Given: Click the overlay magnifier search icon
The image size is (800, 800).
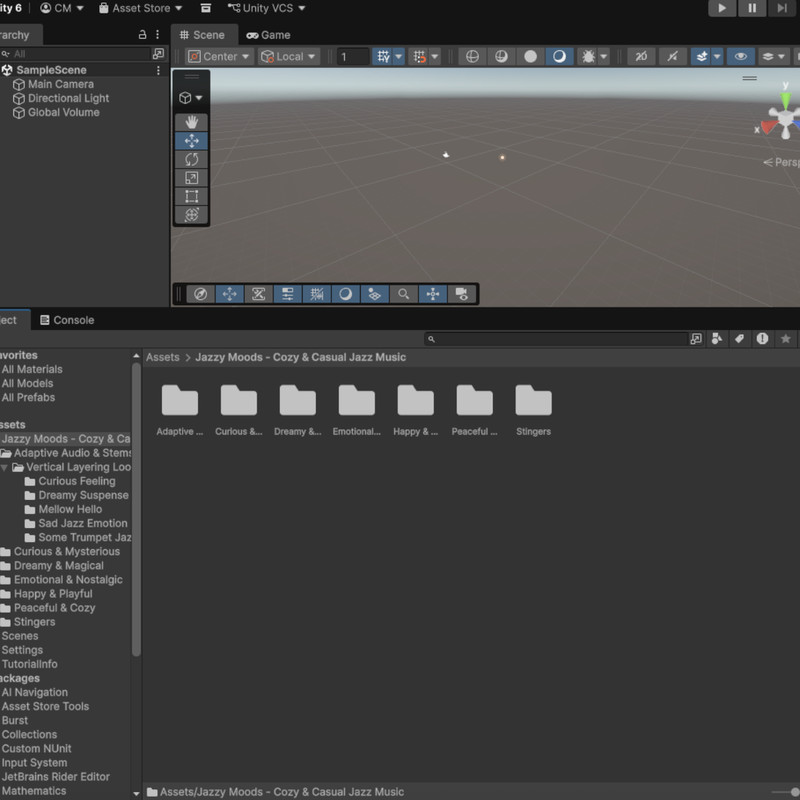Looking at the screenshot, I should (x=404, y=294).
